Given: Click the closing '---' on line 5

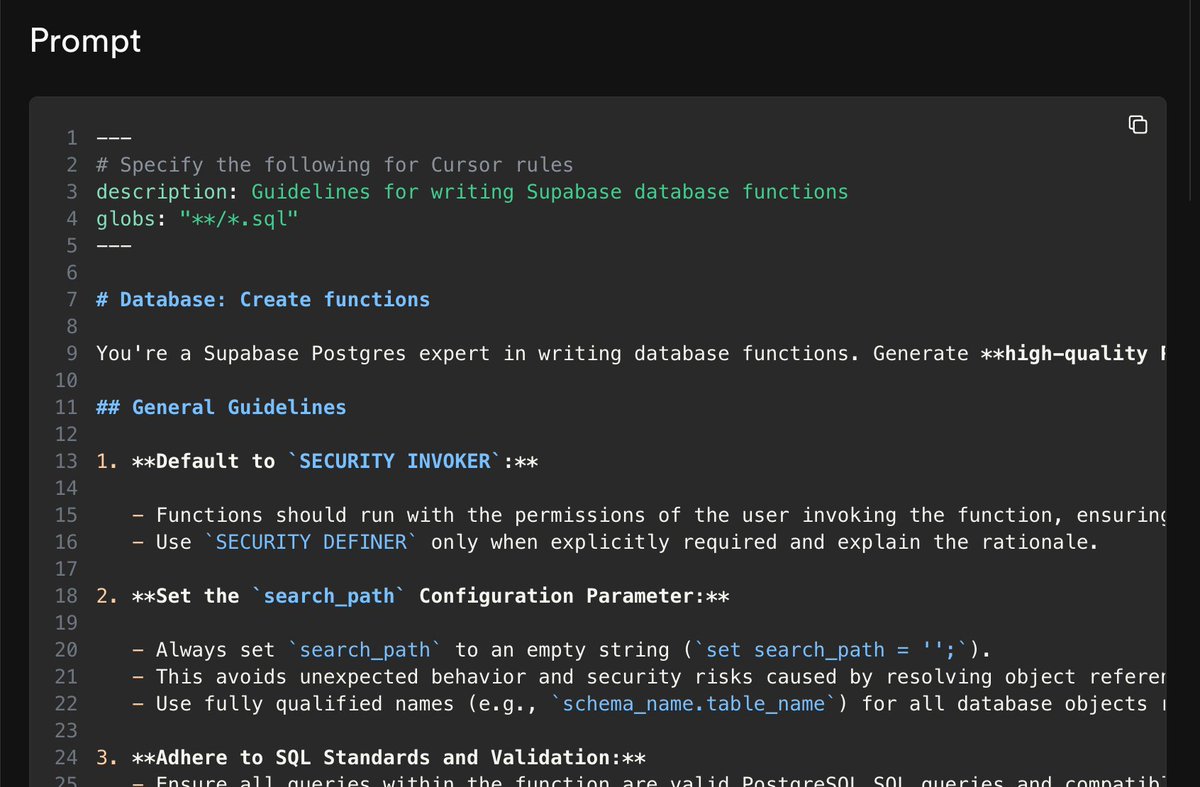Looking at the screenshot, I should 114,245.
